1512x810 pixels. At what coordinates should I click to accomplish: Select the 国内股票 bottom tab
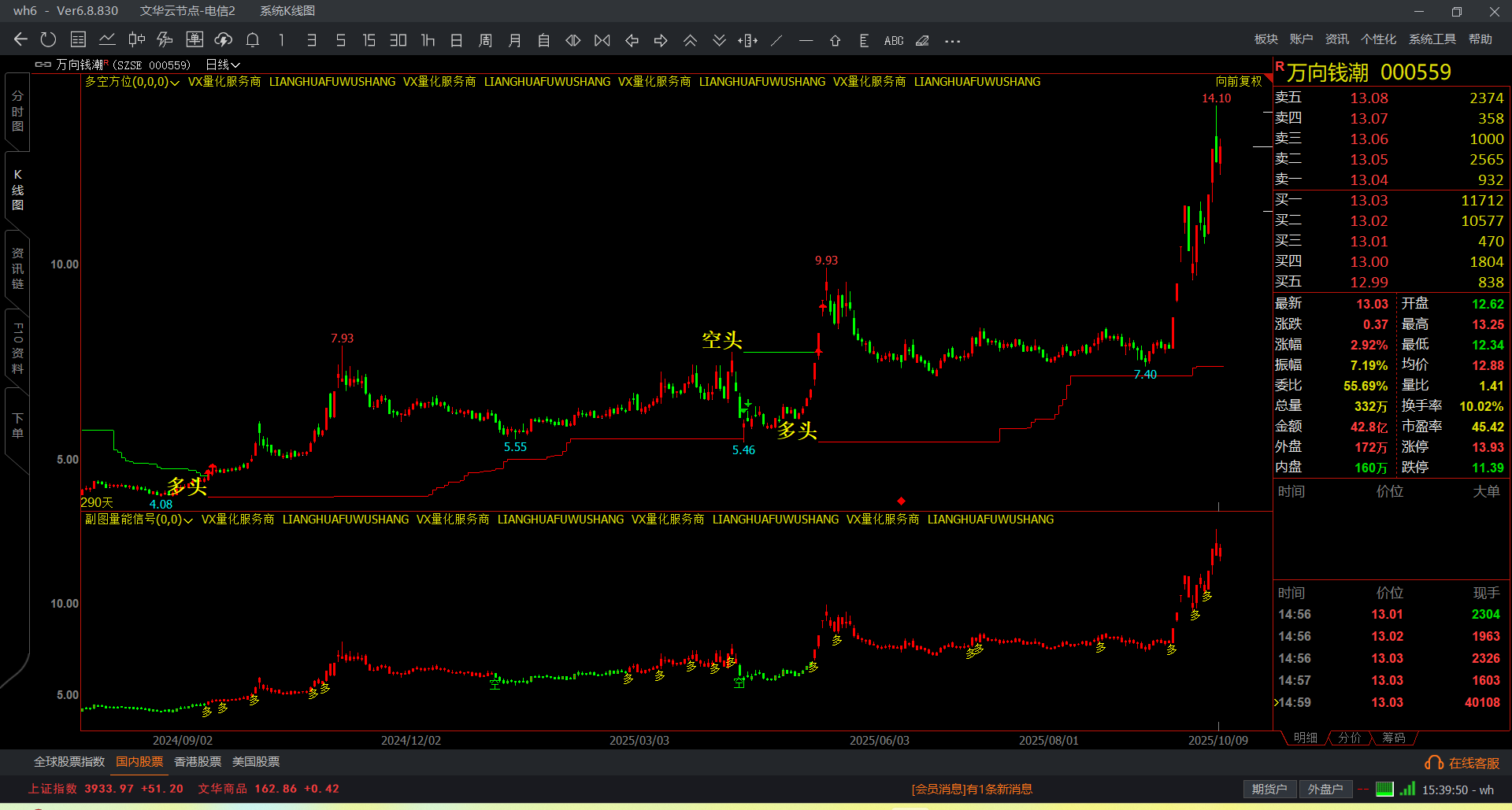point(139,762)
